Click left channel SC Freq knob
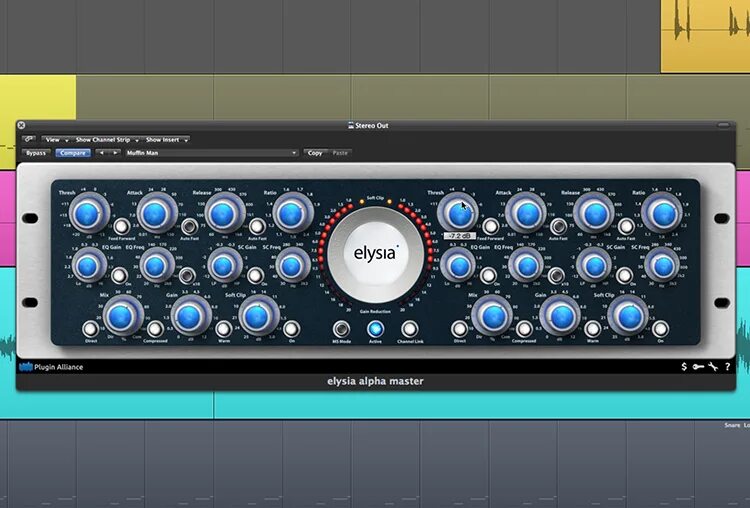 291,266
